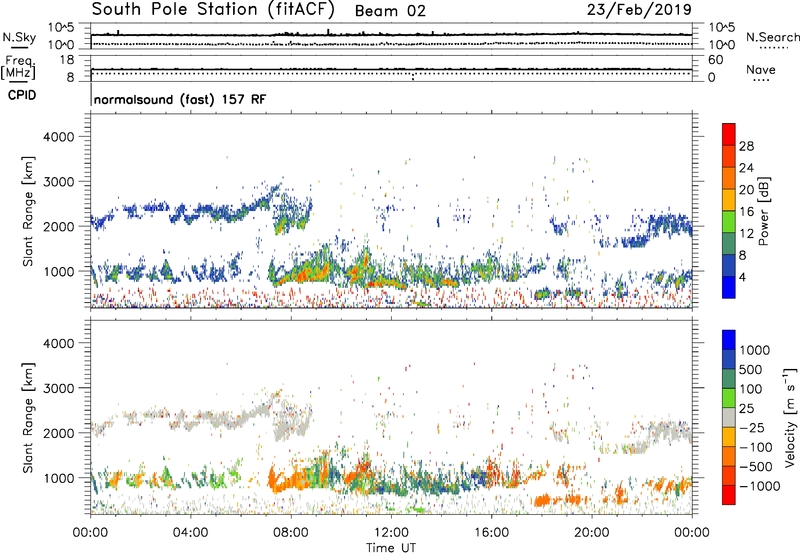This screenshot has width=800, height=554.
Task: Pick Power colorbar segment between 24 and 28
Action: click(729, 156)
